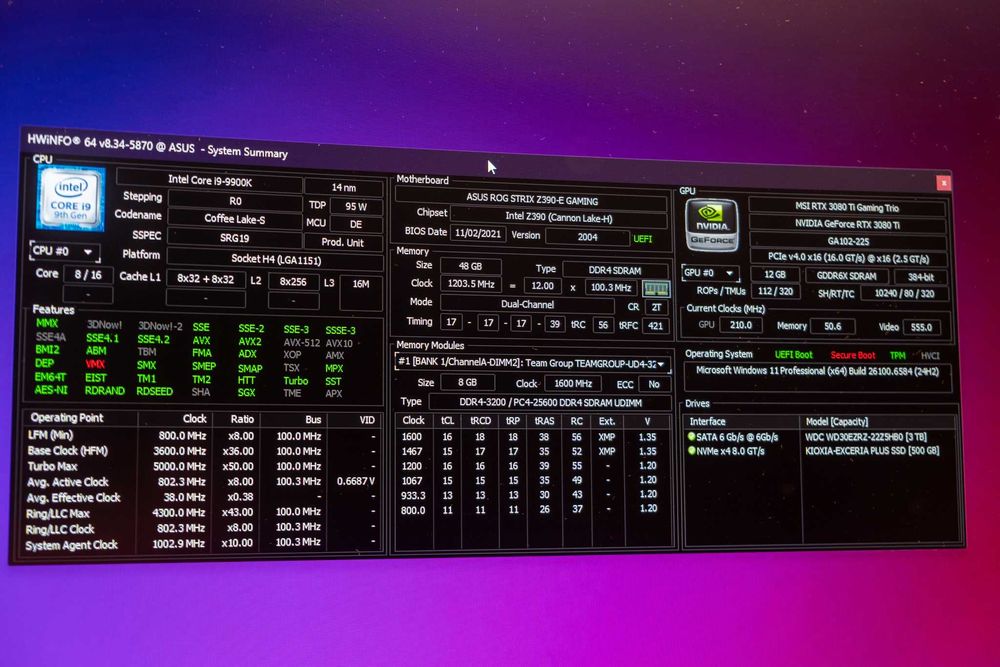Click the GA102-225 GPU chip field
This screenshot has height=667, width=1000.
point(848,241)
